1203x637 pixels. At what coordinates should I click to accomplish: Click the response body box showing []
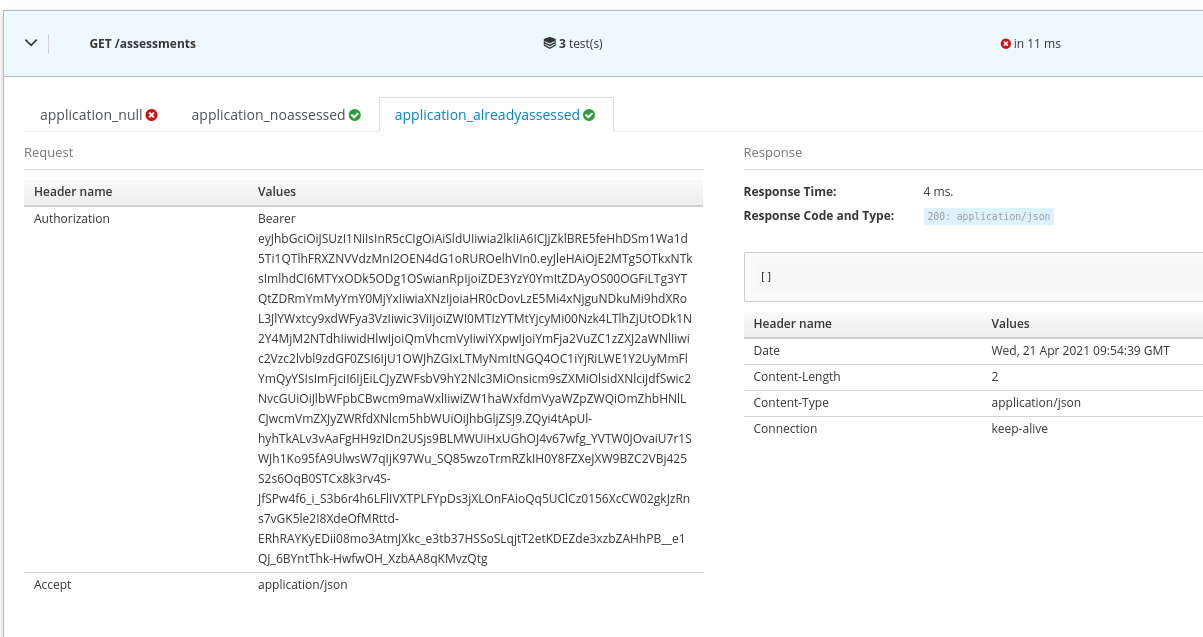973,277
